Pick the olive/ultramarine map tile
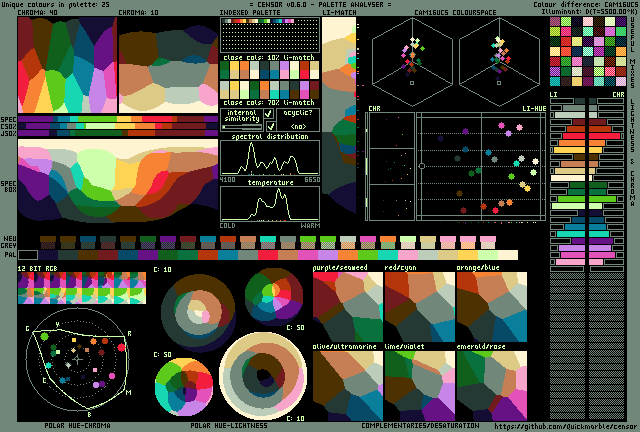The image size is (640, 432). click(347, 386)
